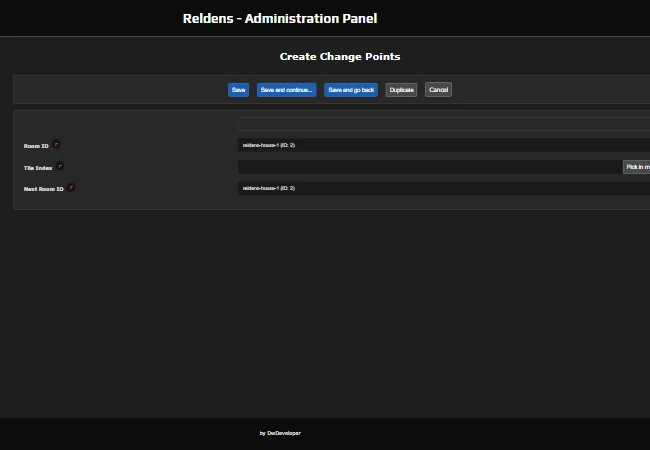Click Save and go back button
Image resolution: width=650 pixels, height=450 pixels.
351,90
